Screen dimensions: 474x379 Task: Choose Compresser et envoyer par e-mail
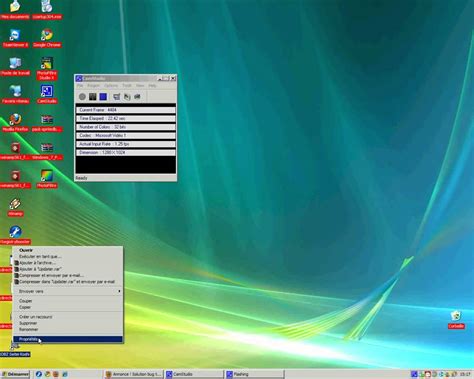[x=68, y=275]
